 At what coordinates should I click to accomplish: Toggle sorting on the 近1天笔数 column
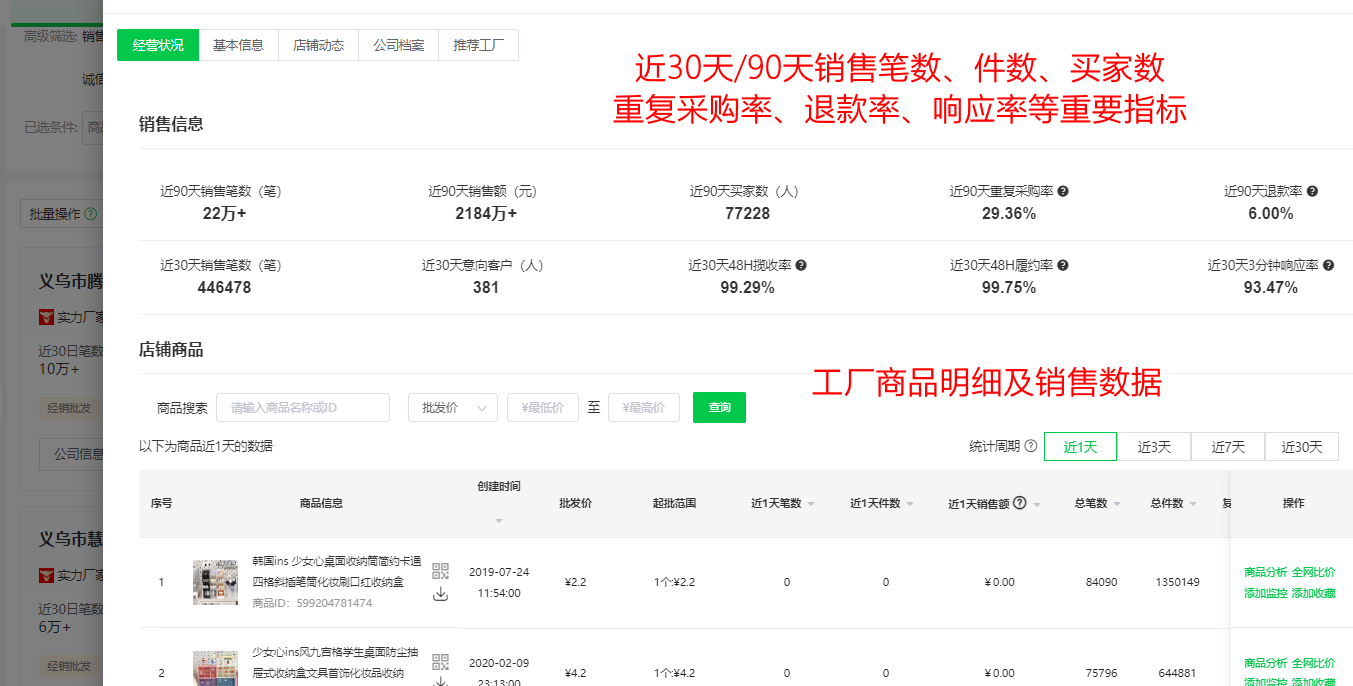coord(811,502)
